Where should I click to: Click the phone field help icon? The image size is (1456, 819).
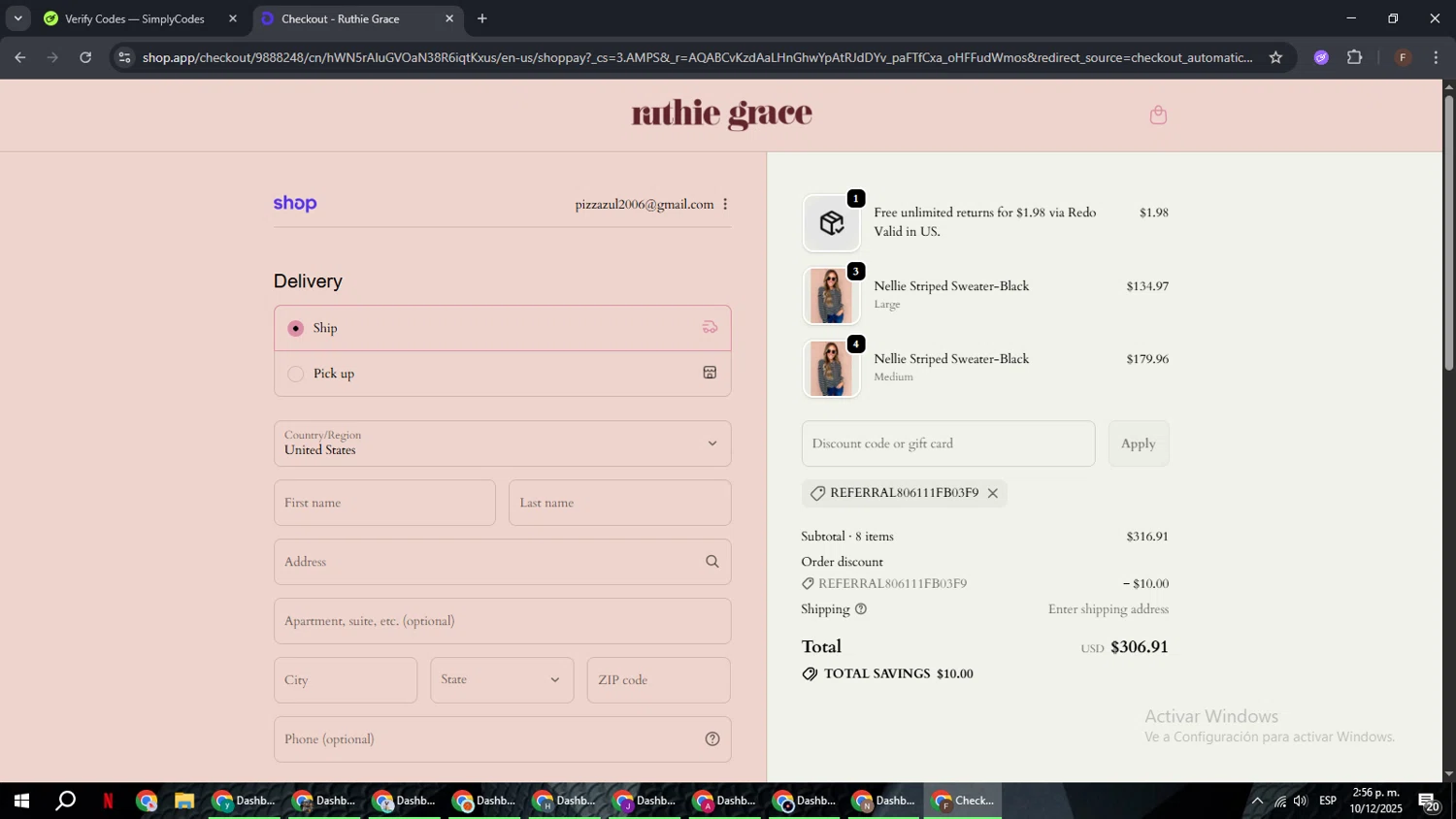click(712, 739)
